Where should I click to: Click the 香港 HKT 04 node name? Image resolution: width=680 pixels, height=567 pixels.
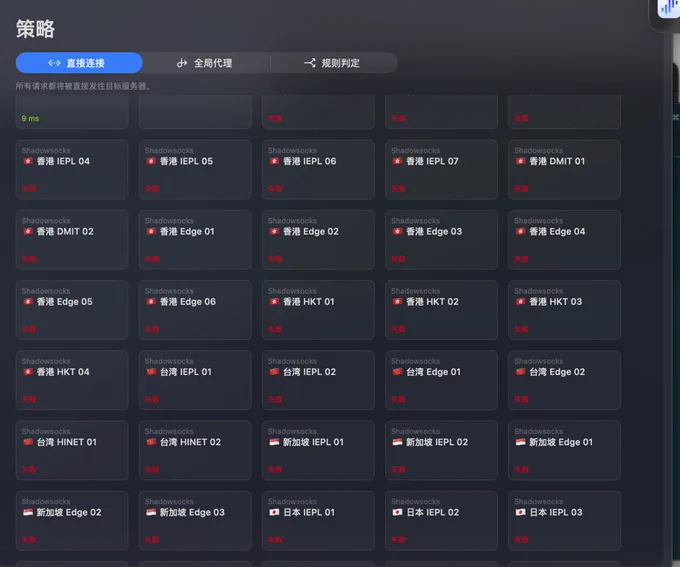coord(63,372)
